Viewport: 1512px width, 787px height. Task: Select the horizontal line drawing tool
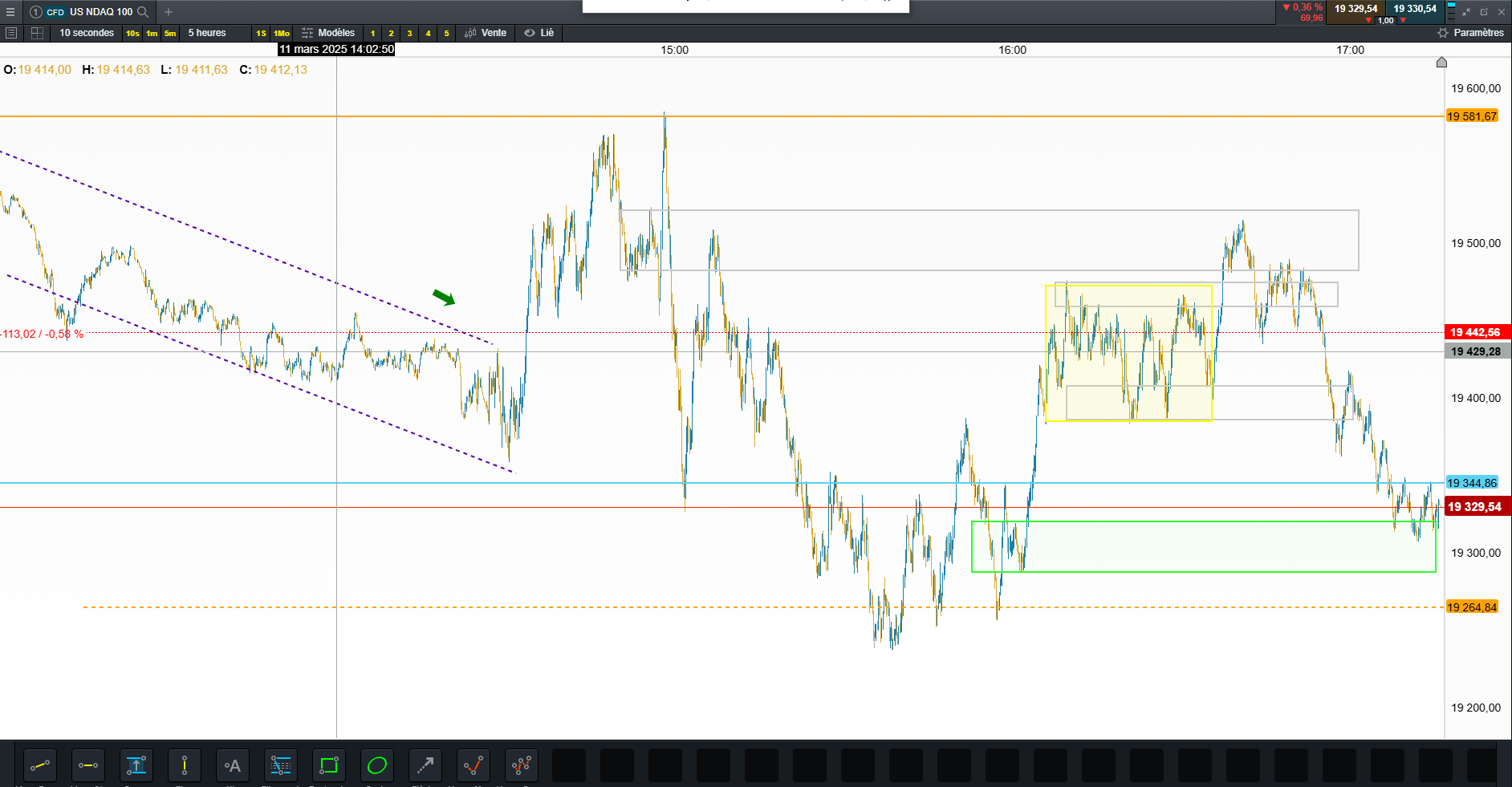(x=88, y=765)
